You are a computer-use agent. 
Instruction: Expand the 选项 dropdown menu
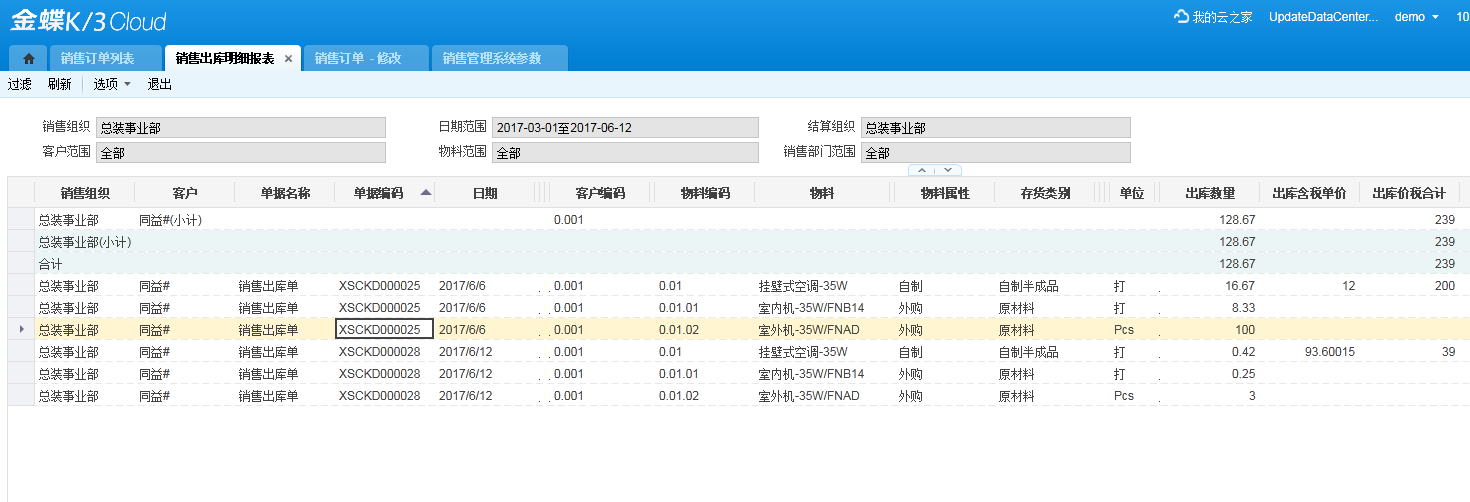click(112, 84)
